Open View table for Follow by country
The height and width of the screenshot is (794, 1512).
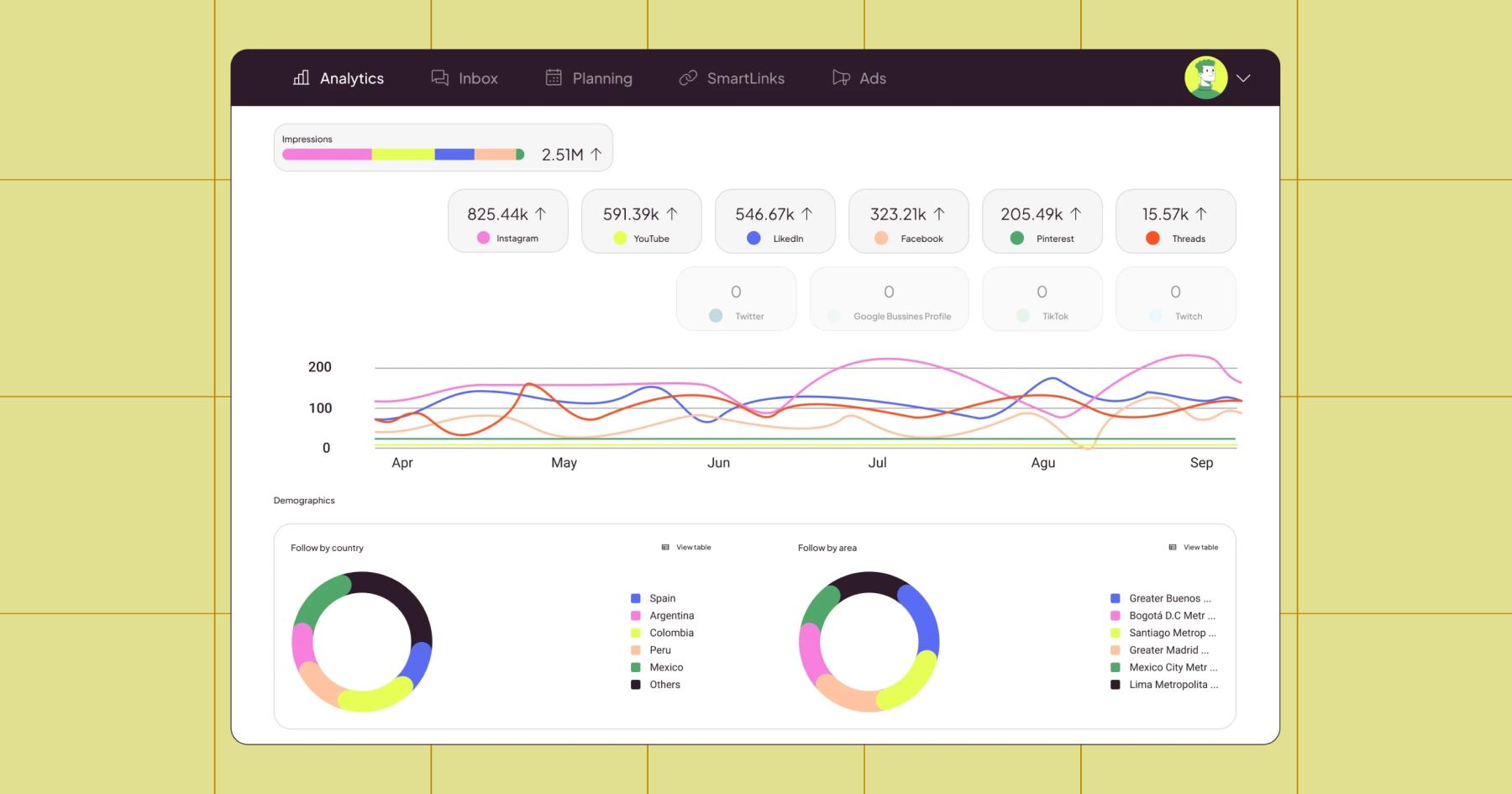coord(694,547)
